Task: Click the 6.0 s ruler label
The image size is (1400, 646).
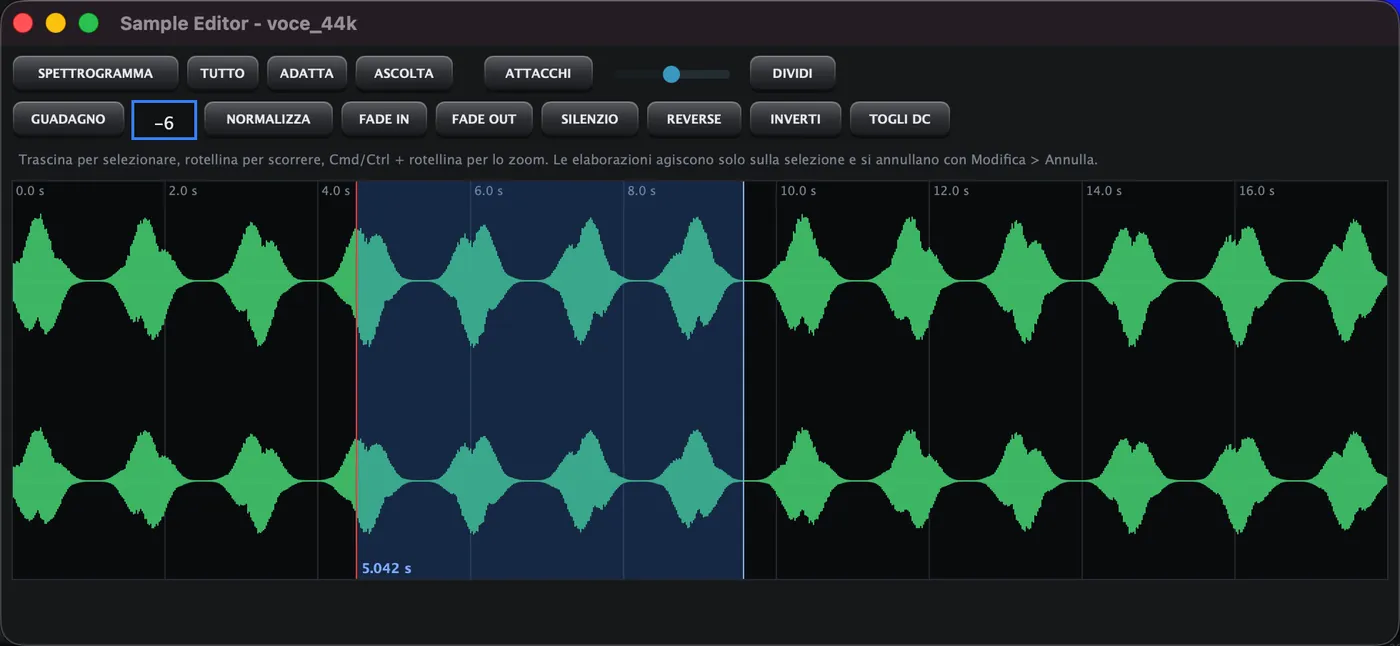Action: tap(488, 190)
